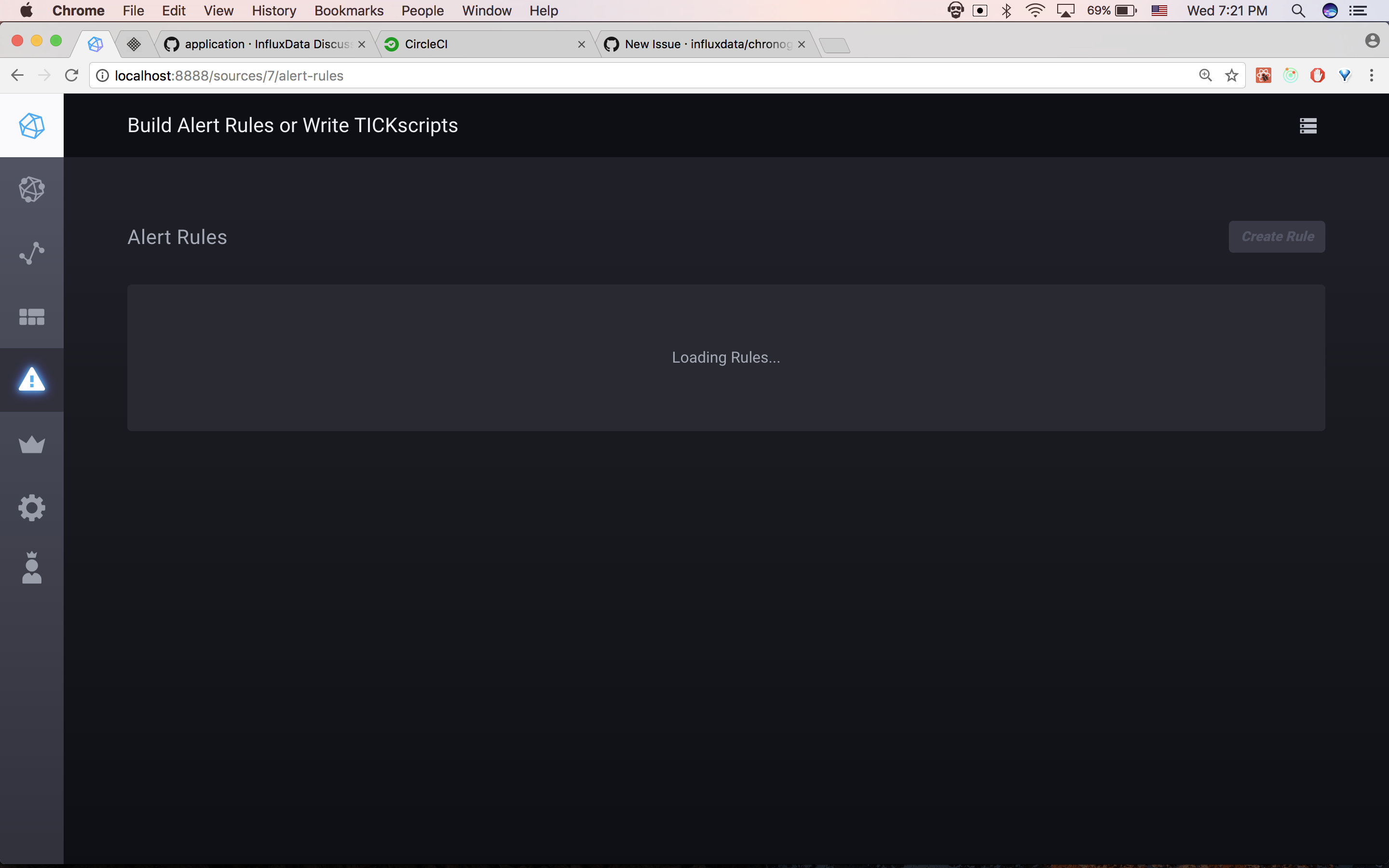Reload the current page
This screenshot has width=1389, height=868.
pos(70,75)
